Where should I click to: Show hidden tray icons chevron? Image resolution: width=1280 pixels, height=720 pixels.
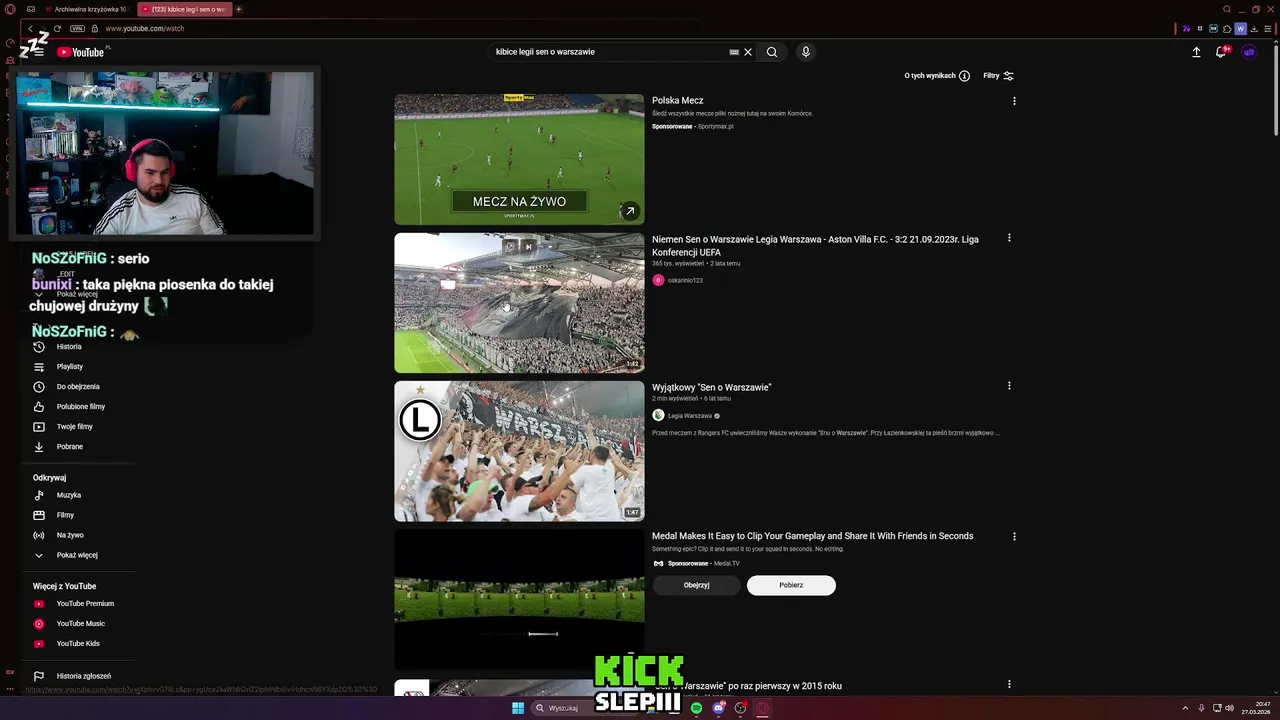click(x=1186, y=708)
